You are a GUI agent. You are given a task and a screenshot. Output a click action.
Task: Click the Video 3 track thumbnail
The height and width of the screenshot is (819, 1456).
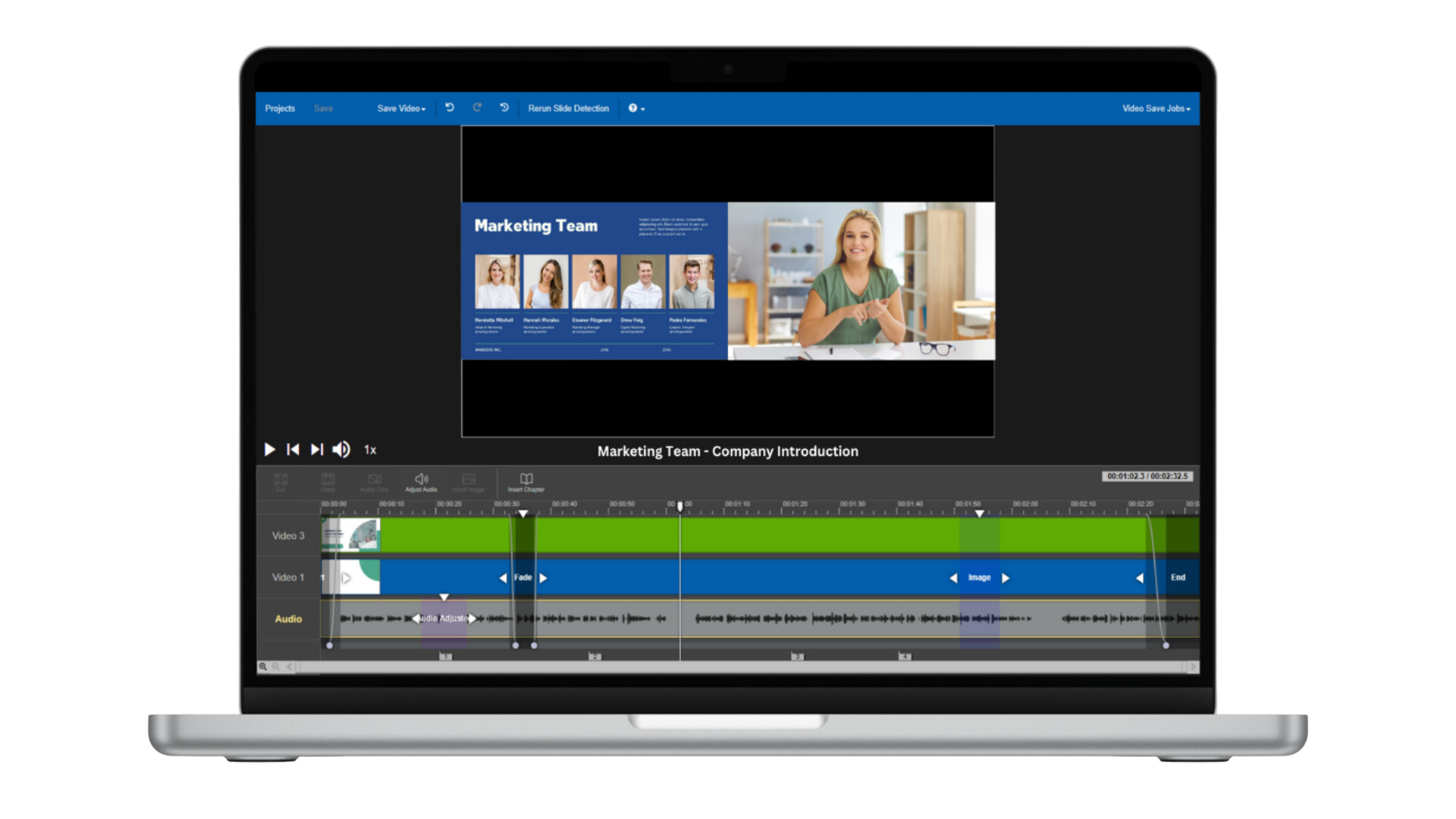point(351,535)
